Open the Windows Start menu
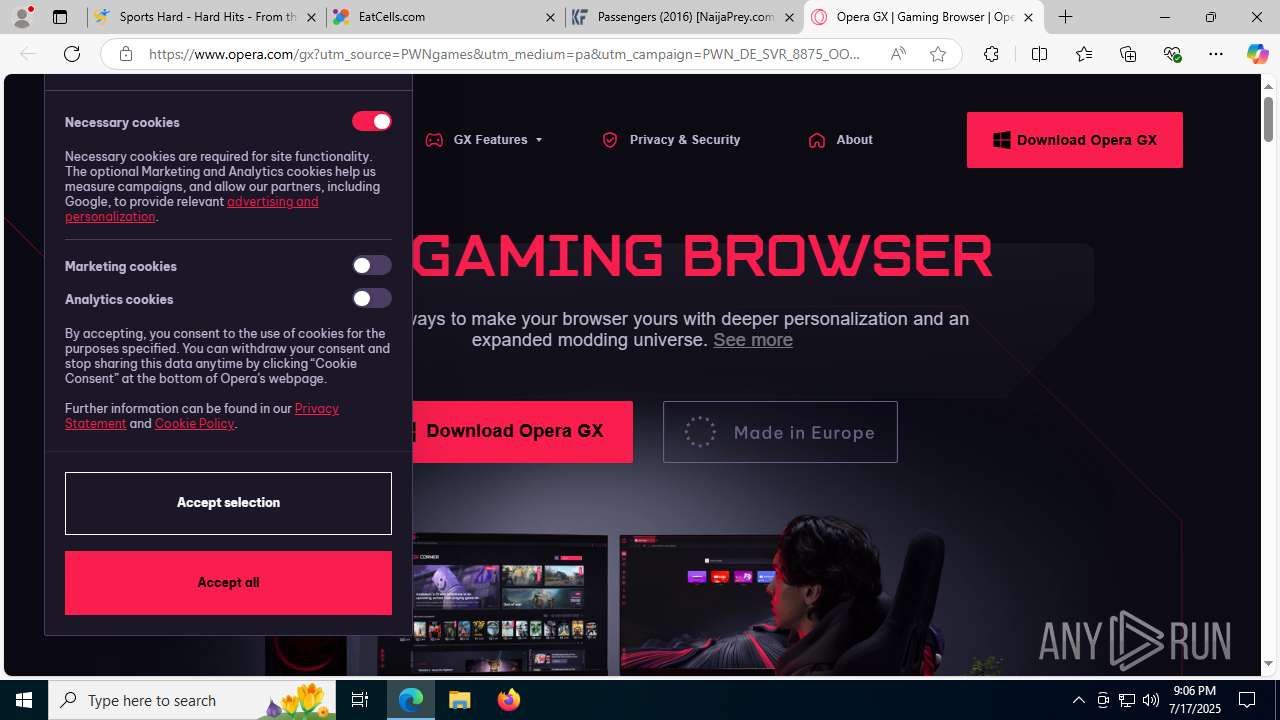The image size is (1280, 720). pos(24,700)
